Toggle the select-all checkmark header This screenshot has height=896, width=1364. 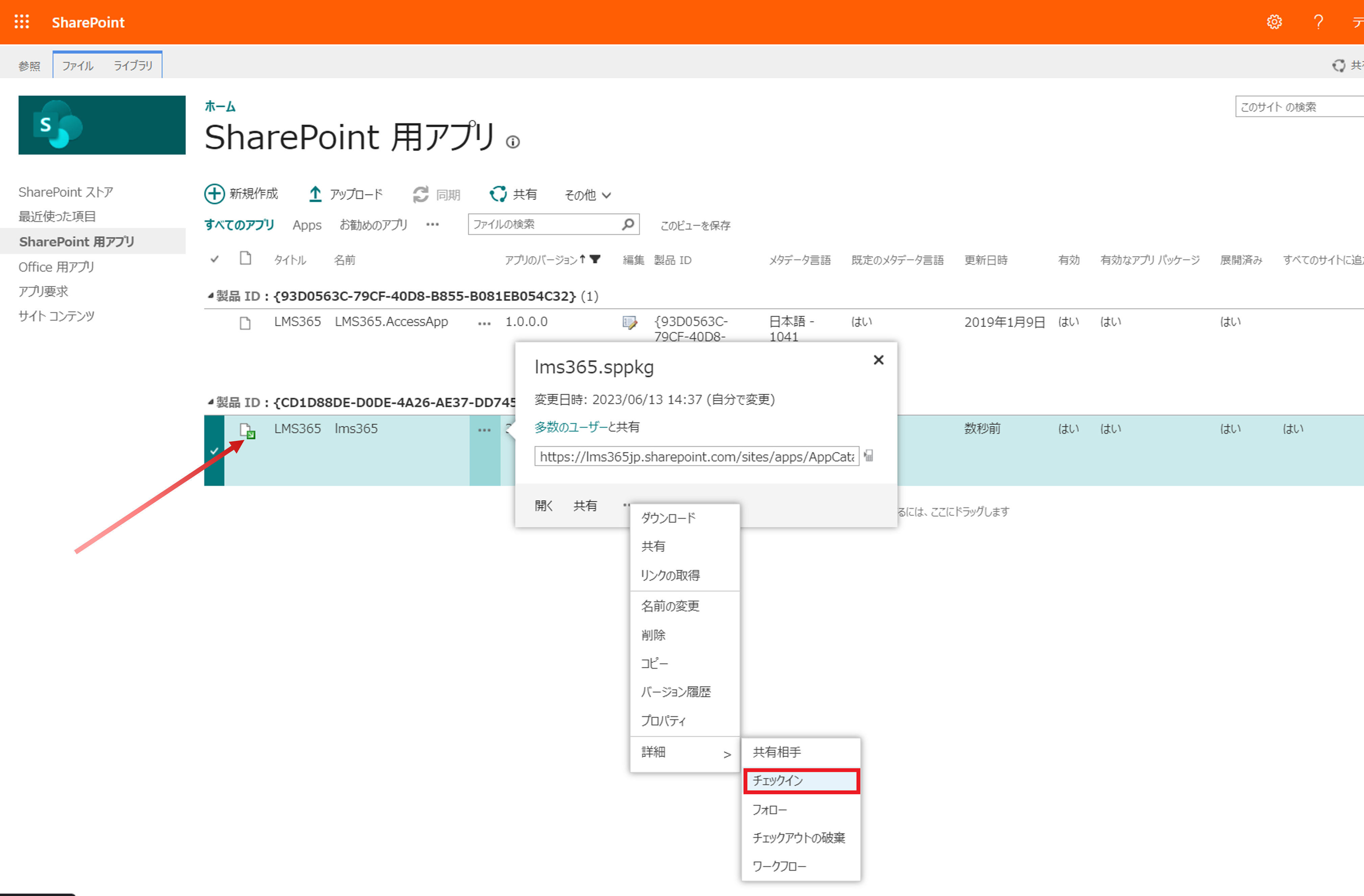click(x=214, y=259)
